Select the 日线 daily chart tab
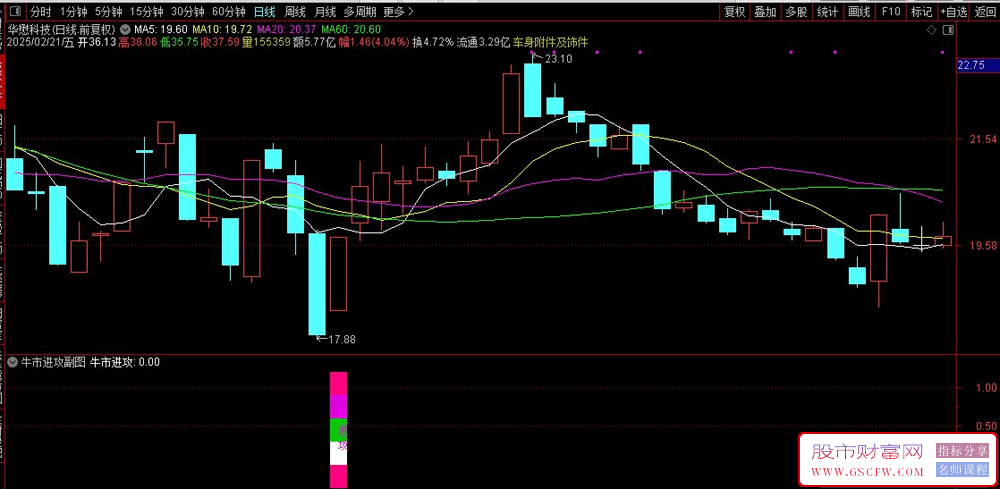Viewport: 1000px width, 489px height. (264, 11)
